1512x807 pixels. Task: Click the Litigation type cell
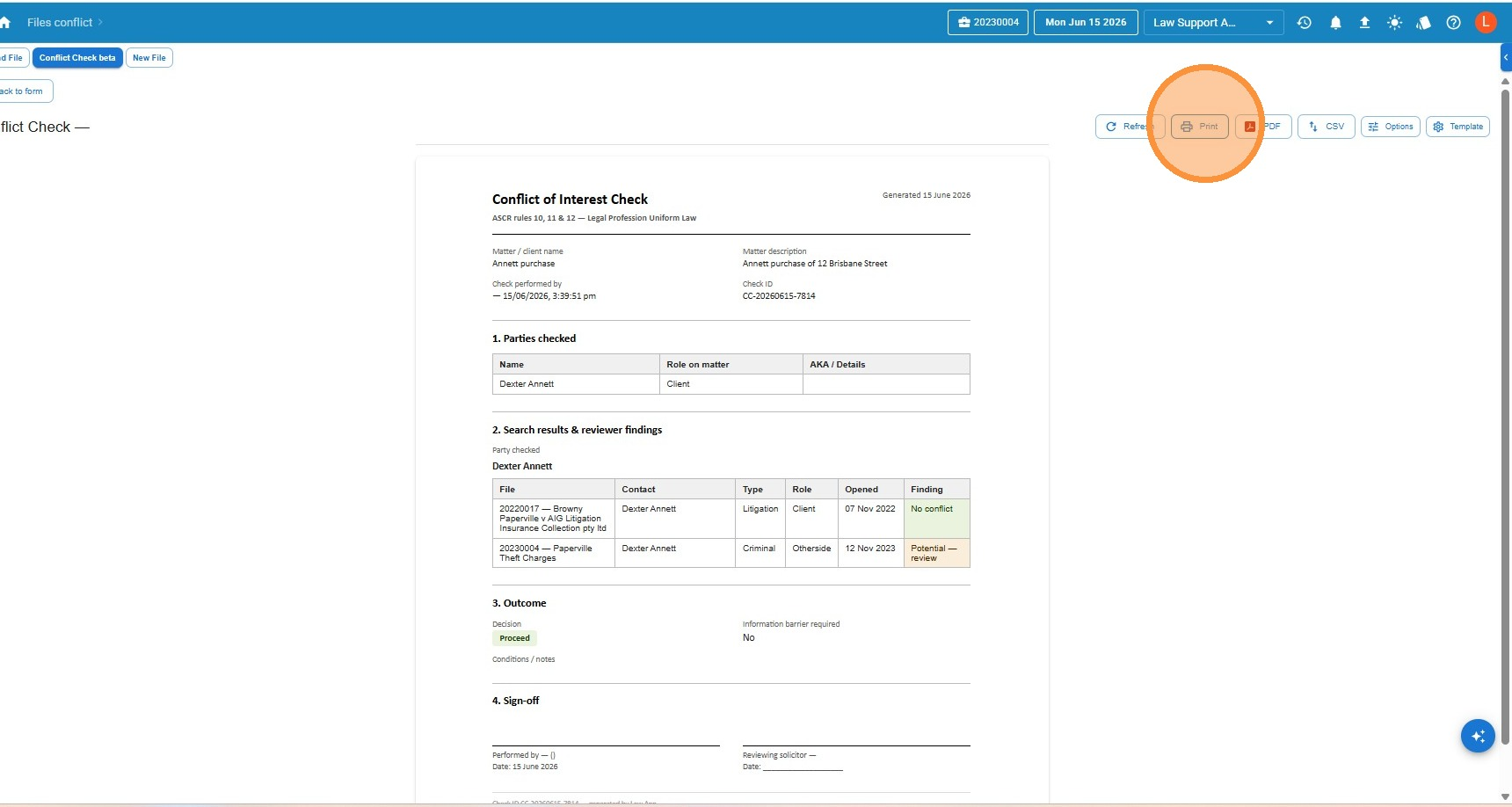coord(760,519)
